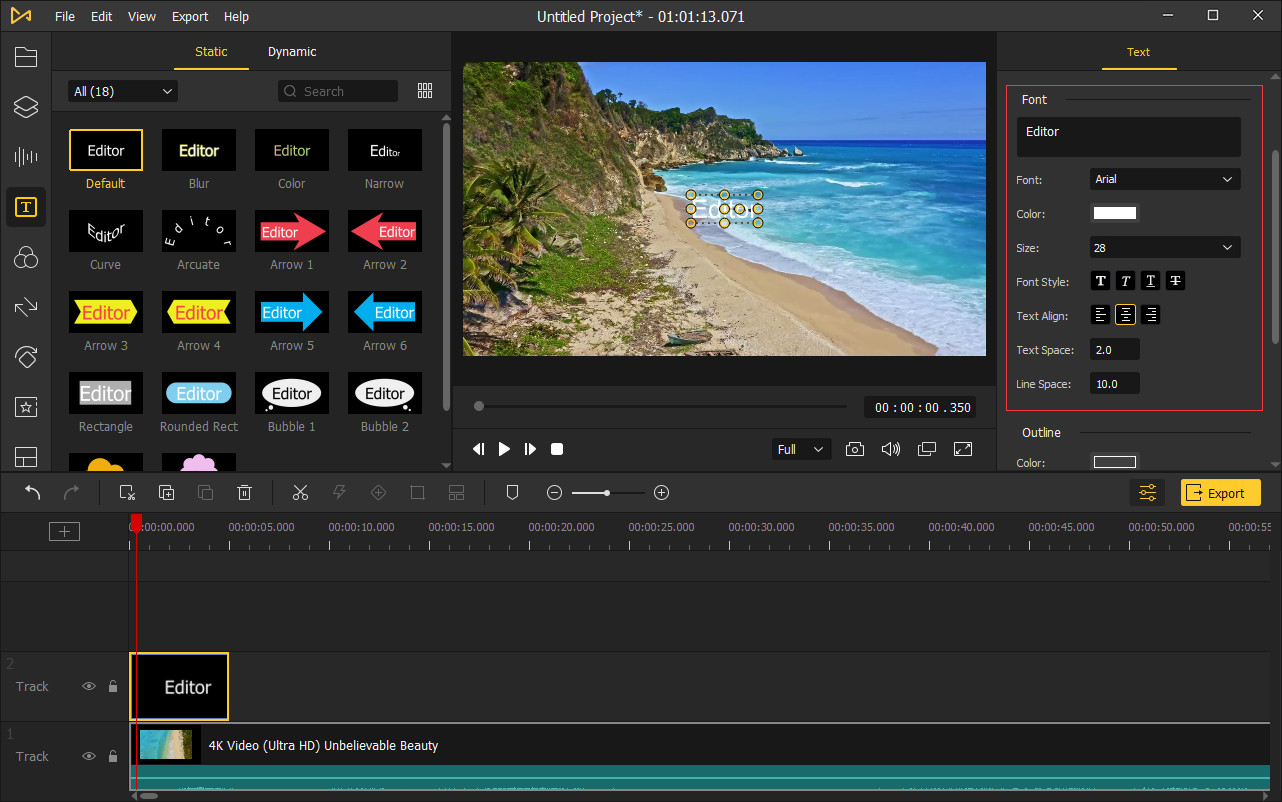Screen dimensions: 1282x802
Task: Switch to the Dynamic text tab
Action: 291,51
